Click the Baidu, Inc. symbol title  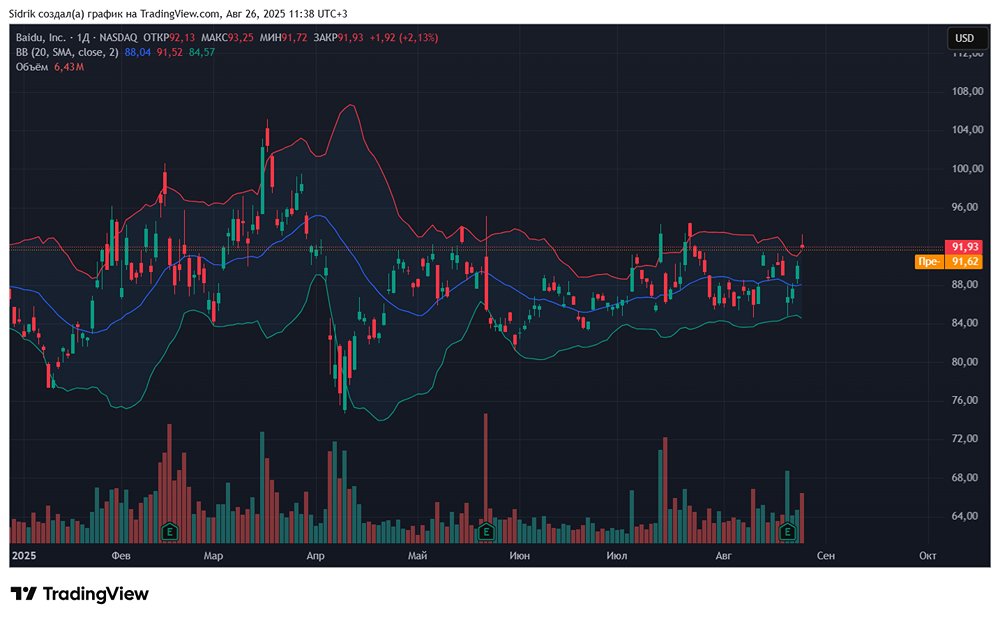point(41,38)
